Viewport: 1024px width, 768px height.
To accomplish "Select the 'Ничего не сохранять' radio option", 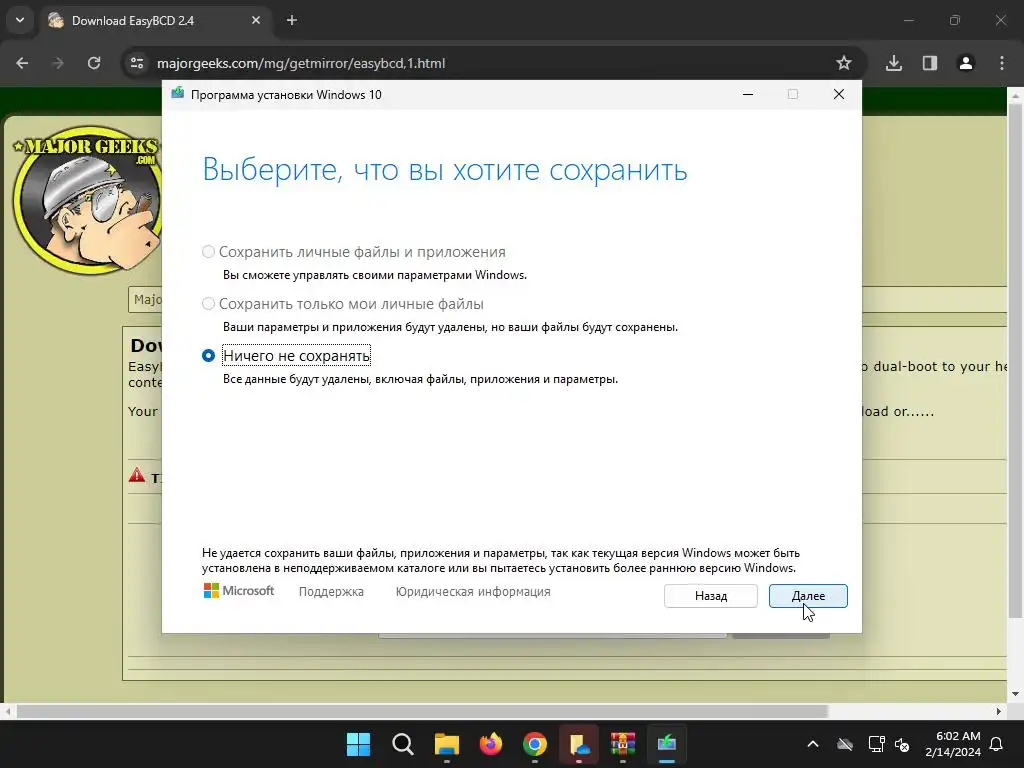I will pos(208,356).
